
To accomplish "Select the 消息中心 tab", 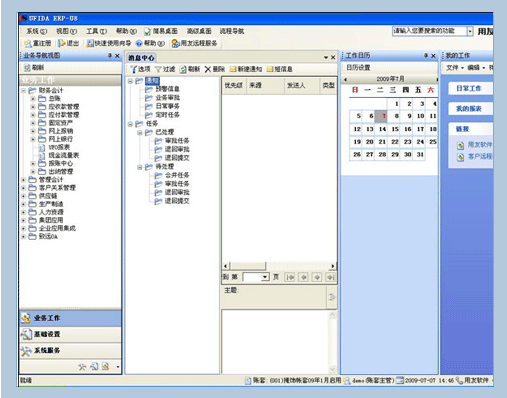I will 141,58.
